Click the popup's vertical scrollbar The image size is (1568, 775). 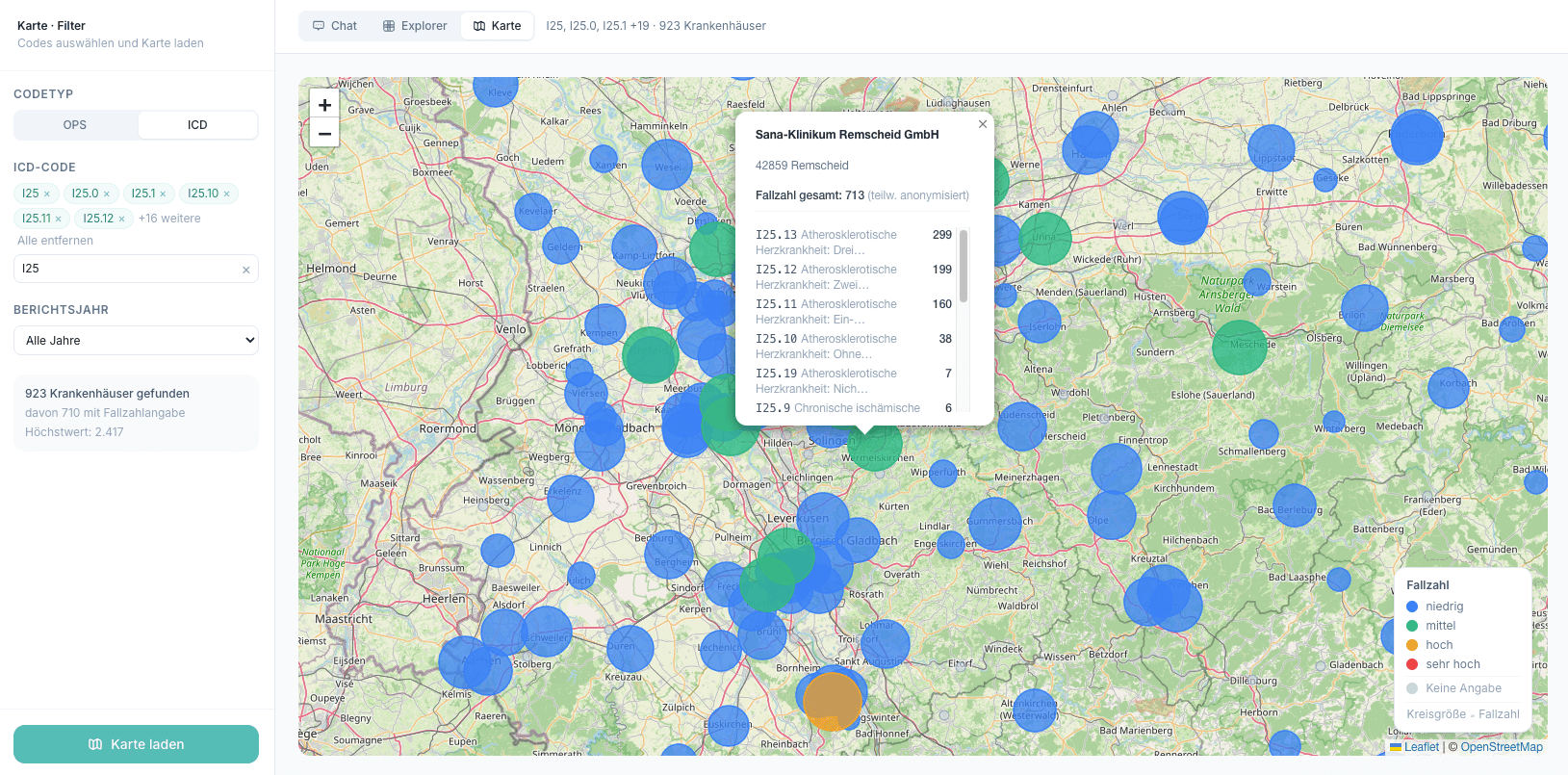[964, 266]
